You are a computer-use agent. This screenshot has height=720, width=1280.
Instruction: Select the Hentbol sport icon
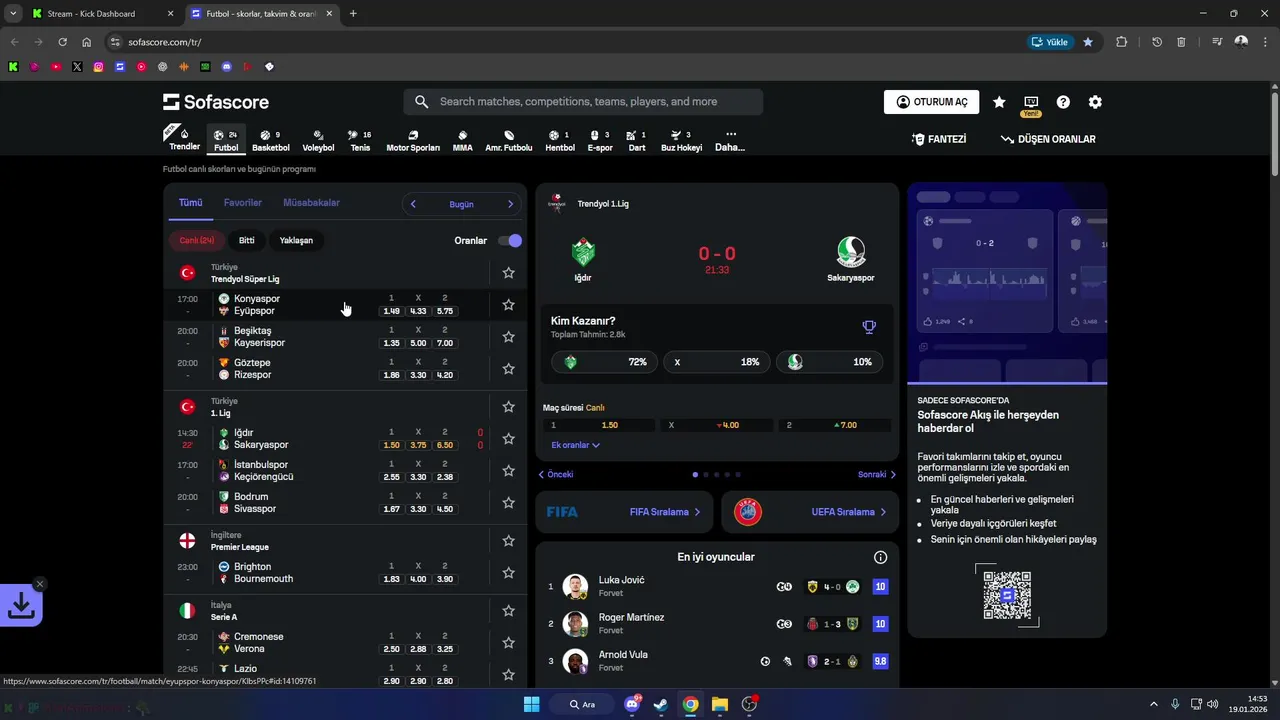pos(560,140)
